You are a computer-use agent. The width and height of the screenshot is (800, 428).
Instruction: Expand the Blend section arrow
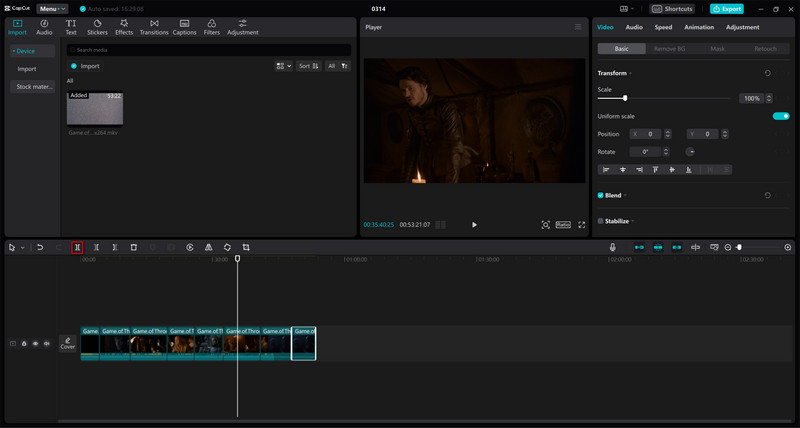click(x=626, y=196)
